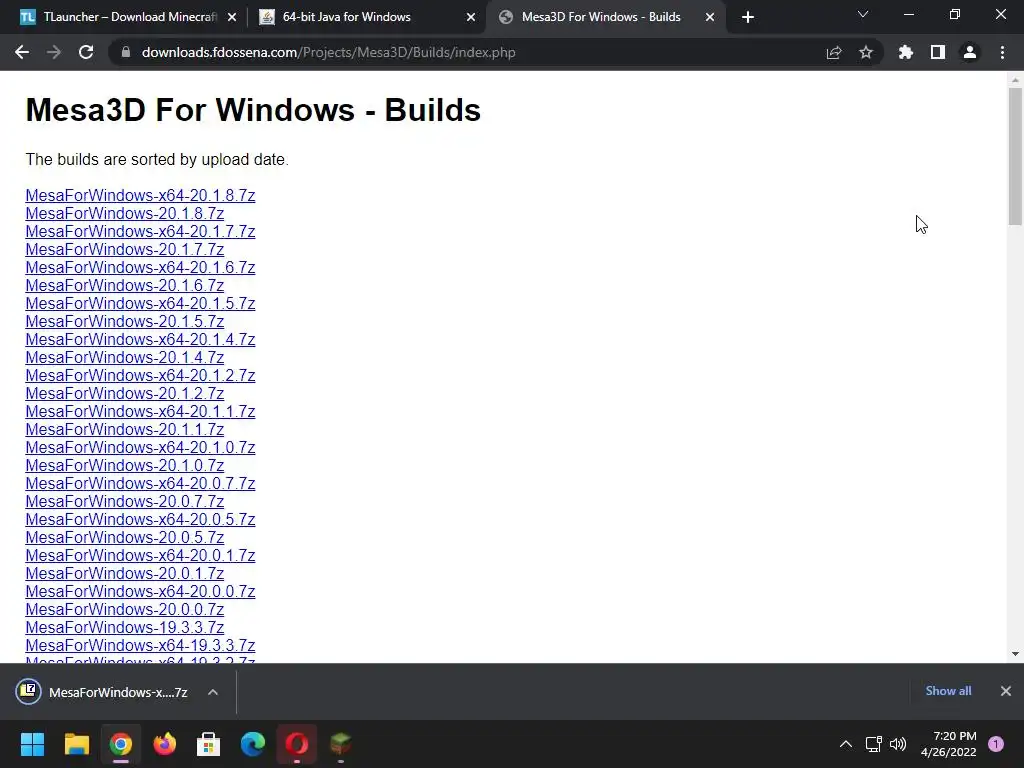Screen dimensions: 1024x768
Task: Fetch the MesaForWindows-20.0.0.7z build
Action: [125, 609]
